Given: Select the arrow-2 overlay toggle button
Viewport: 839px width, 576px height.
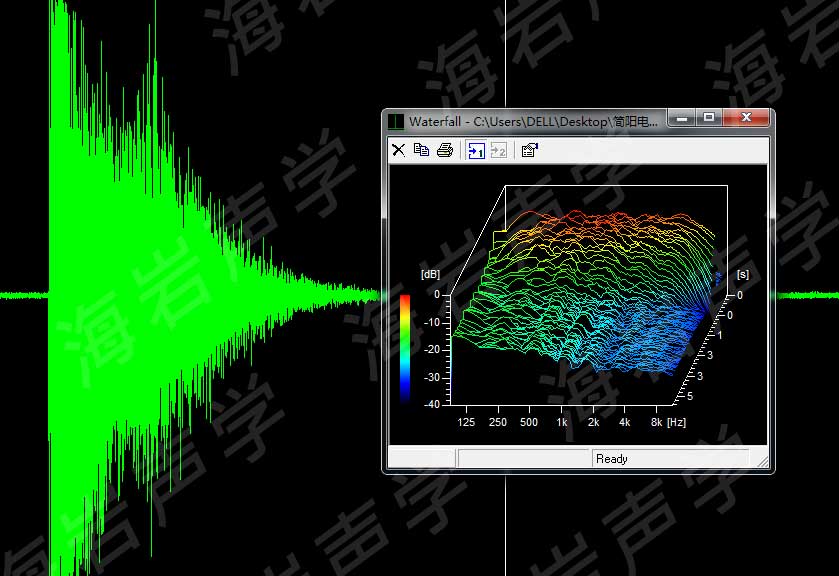Looking at the screenshot, I should click(x=498, y=150).
